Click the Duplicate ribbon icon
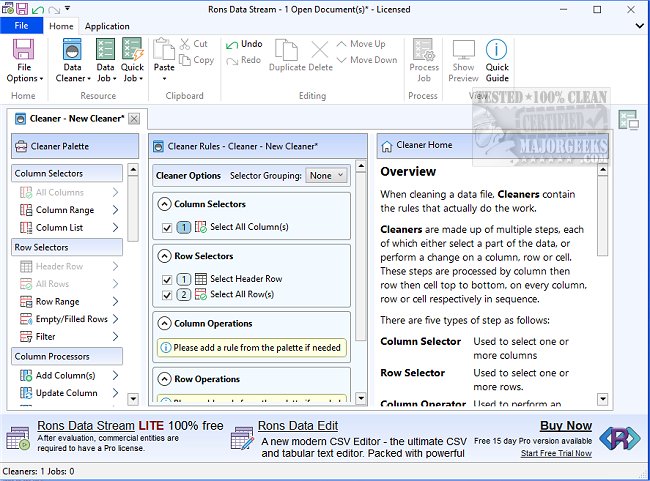Viewport: 650px width, 481px height. tap(287, 50)
